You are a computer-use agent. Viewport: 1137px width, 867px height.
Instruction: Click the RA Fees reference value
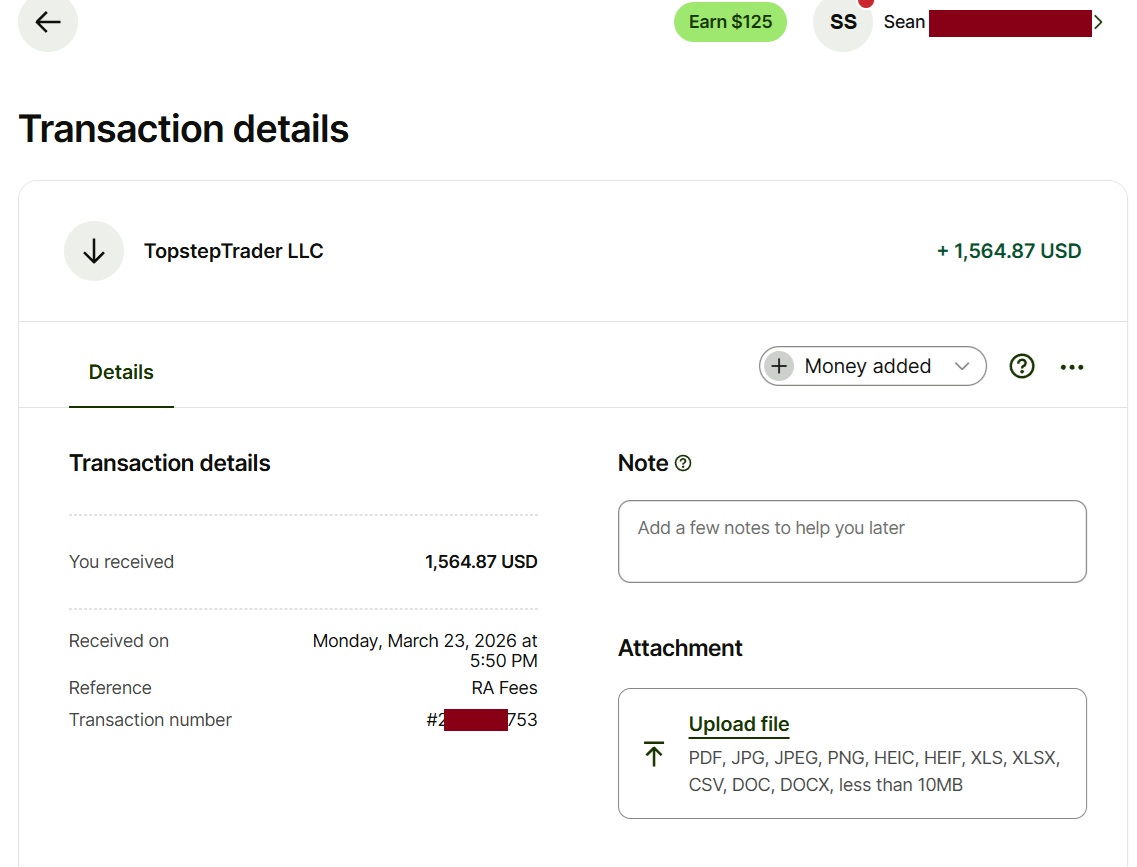tap(505, 688)
